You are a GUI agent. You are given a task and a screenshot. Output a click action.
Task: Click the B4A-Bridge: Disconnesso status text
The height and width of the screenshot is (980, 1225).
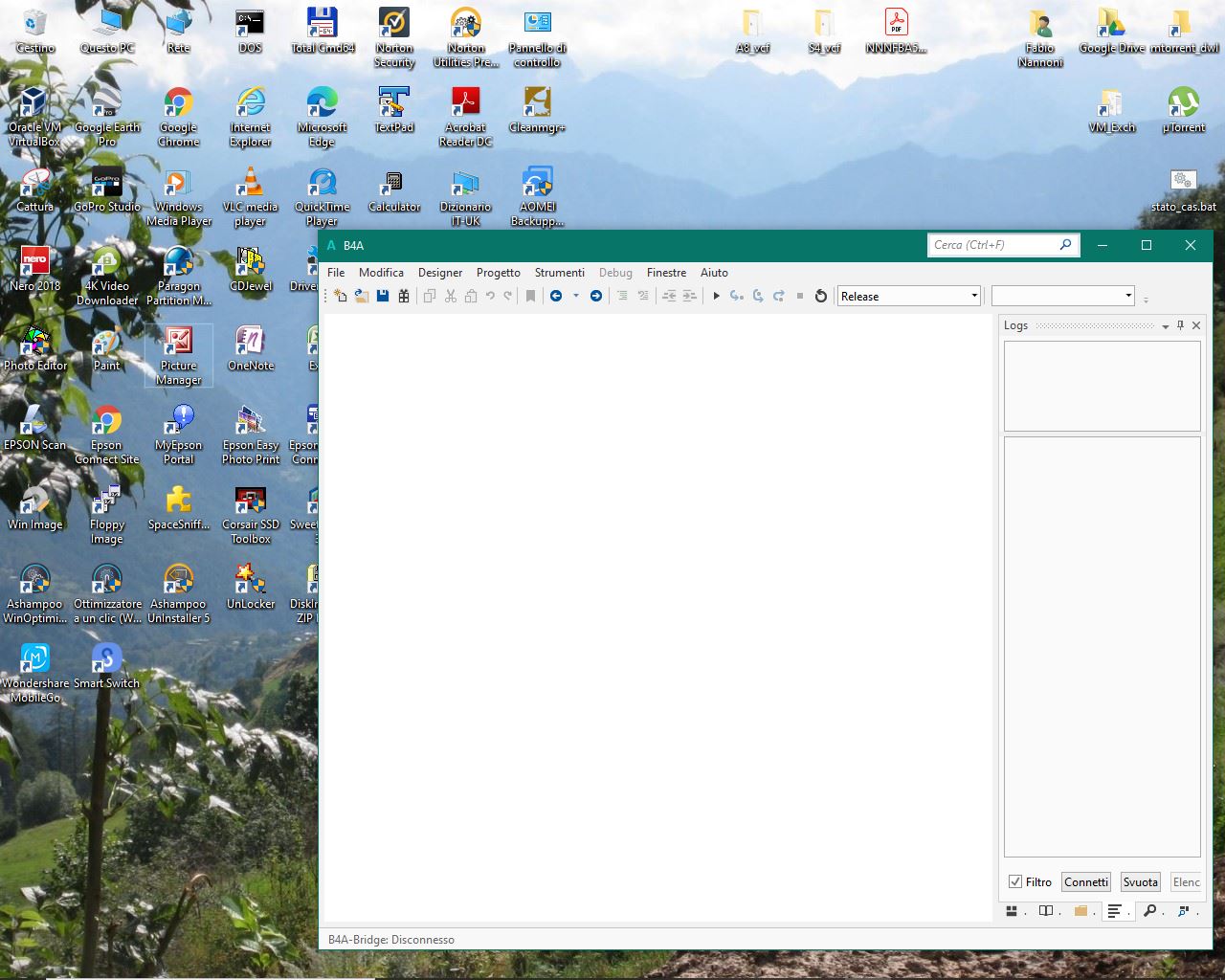(391, 940)
